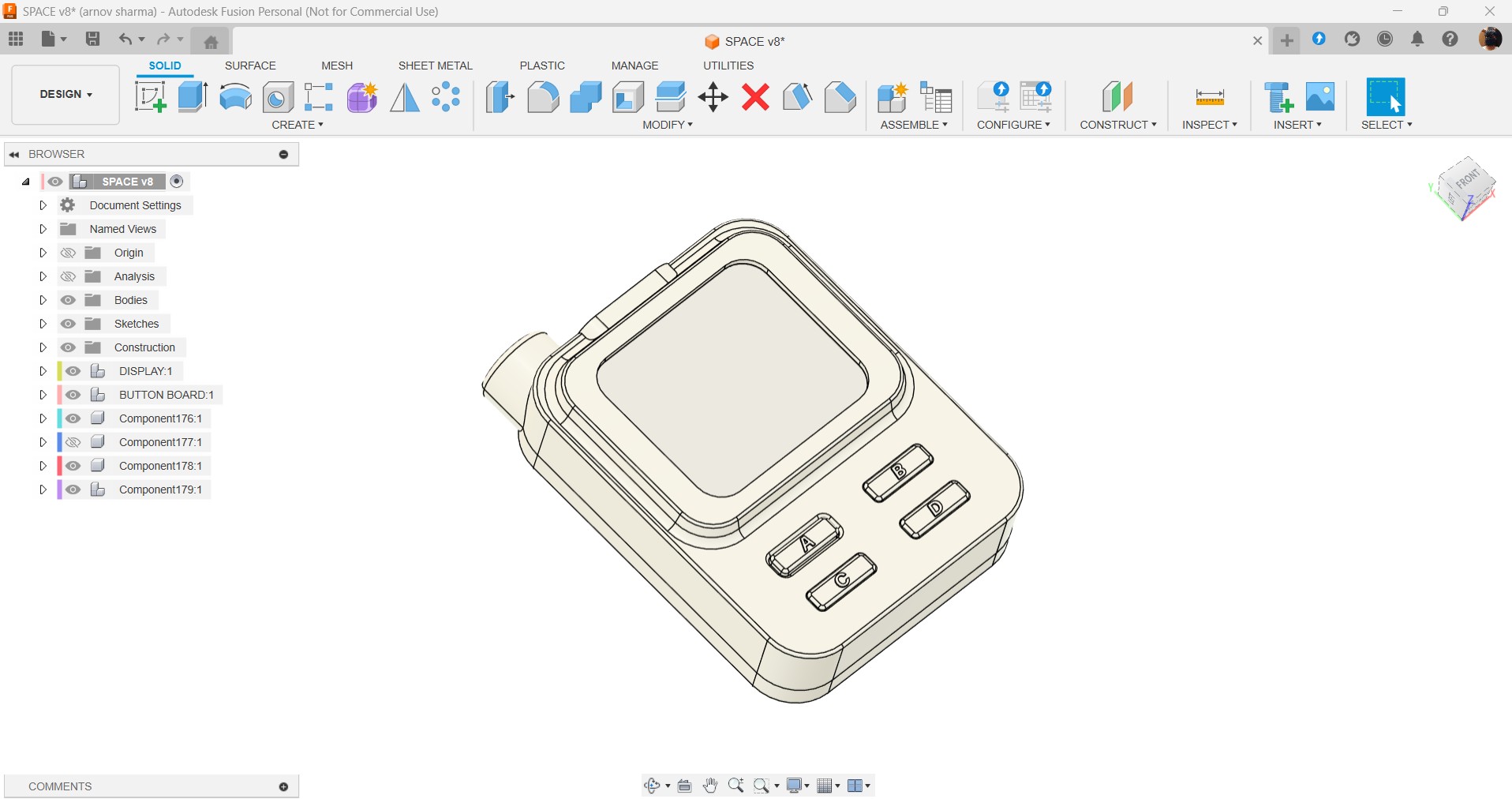Expand the Bodies folder in browser
Screen dimensions: 1512x799
pyautogui.click(x=43, y=300)
